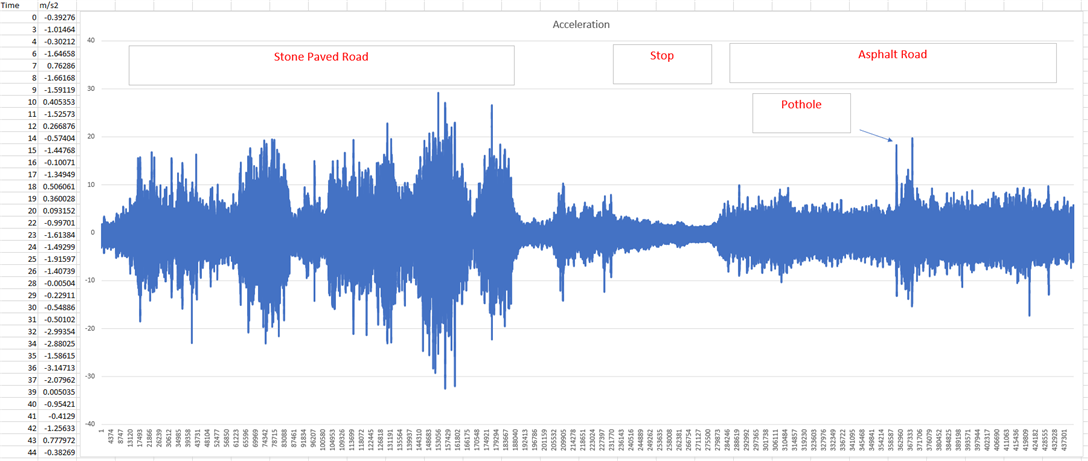Select the "Stone Paved Road" text box
Image resolution: width=1088 pixels, height=461 pixels.
click(x=321, y=65)
